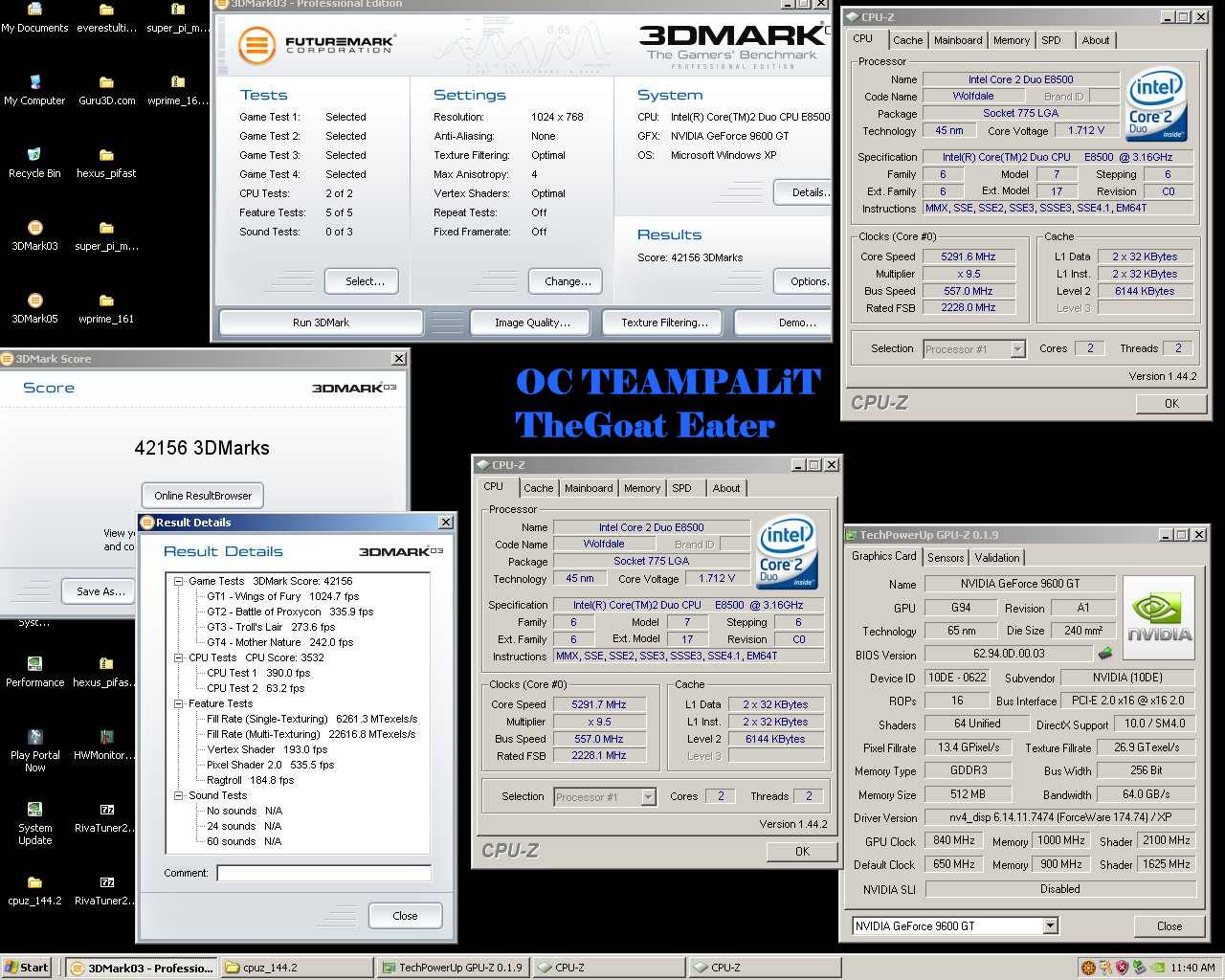1225x980 pixels.
Task: Open the Validation tab in GPU-Z
Action: pyautogui.click(x=997, y=557)
